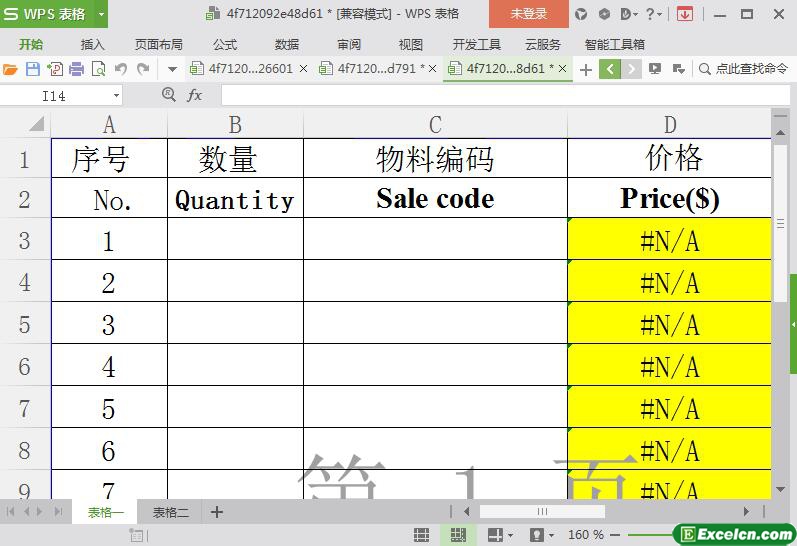Image resolution: width=797 pixels, height=546 pixels.
Task: Click the export to PDF icon
Action: tap(55, 69)
